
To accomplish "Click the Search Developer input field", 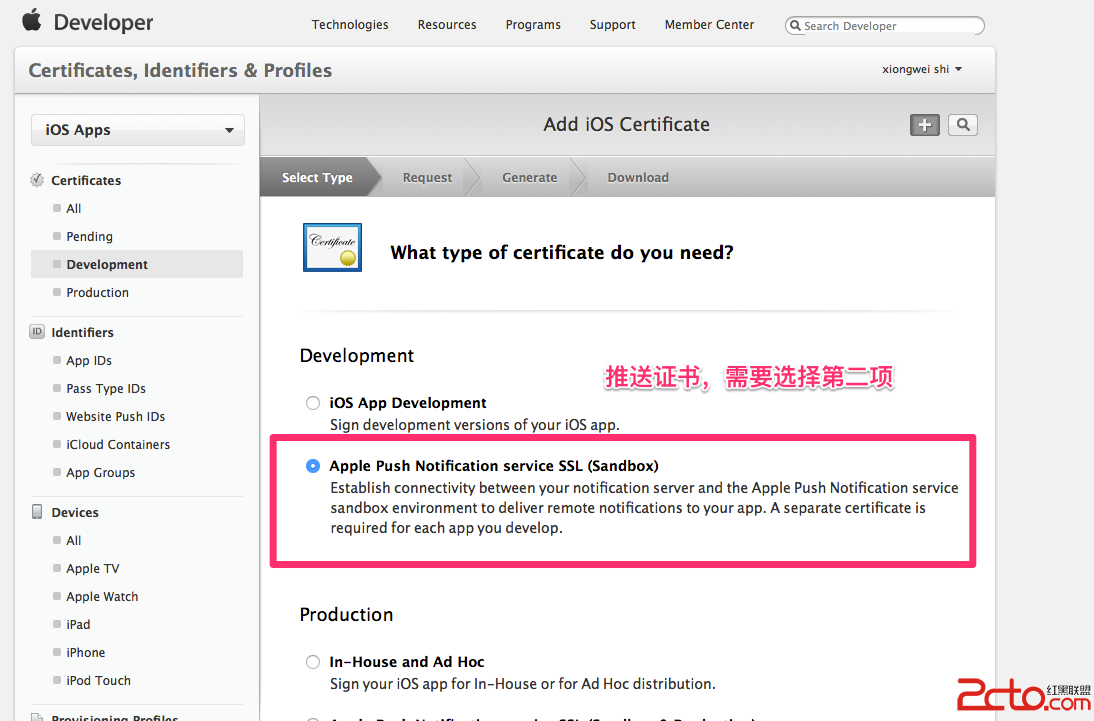I will pos(890,26).
